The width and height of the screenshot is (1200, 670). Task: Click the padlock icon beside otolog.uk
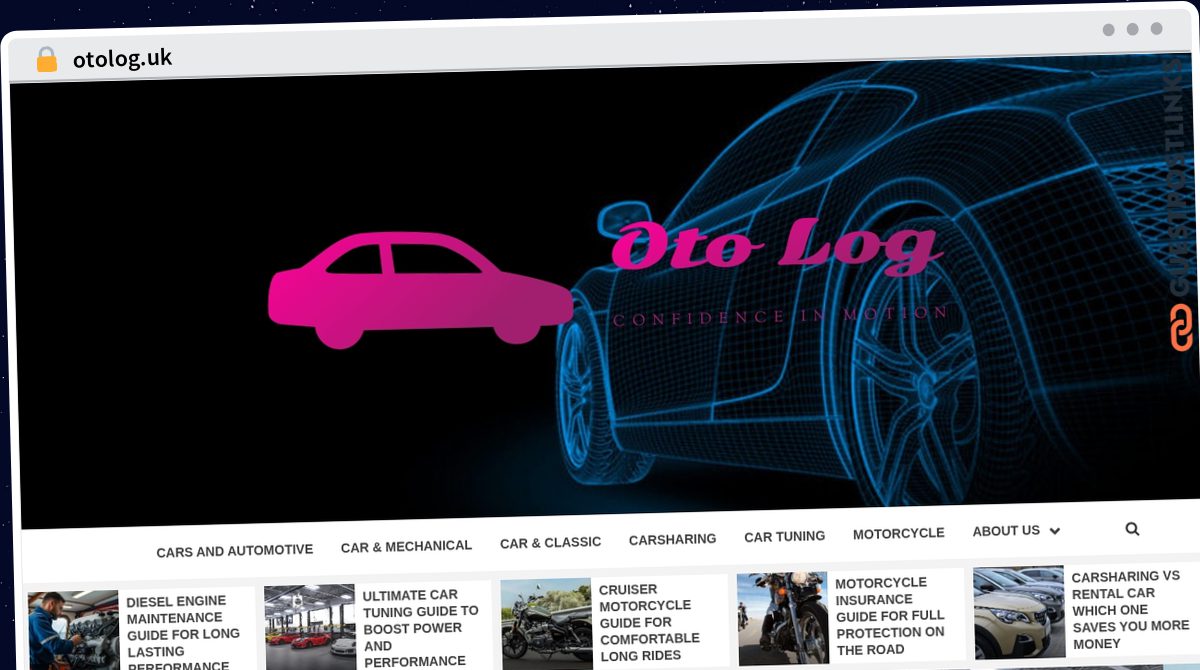(47, 60)
